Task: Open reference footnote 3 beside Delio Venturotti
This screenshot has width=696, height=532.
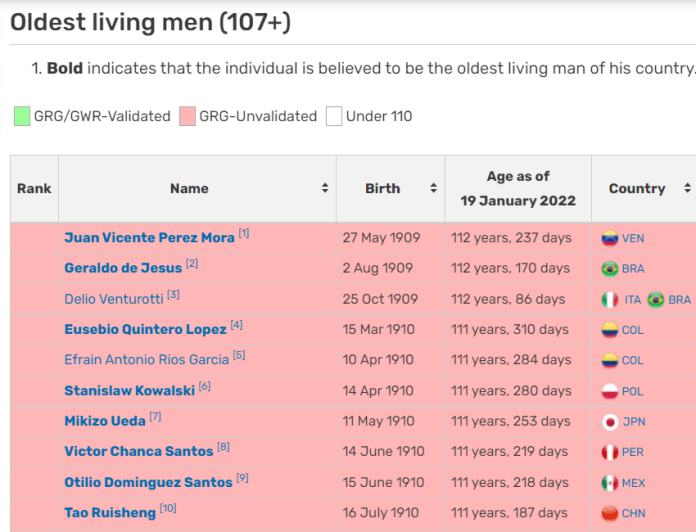Action: [173, 295]
